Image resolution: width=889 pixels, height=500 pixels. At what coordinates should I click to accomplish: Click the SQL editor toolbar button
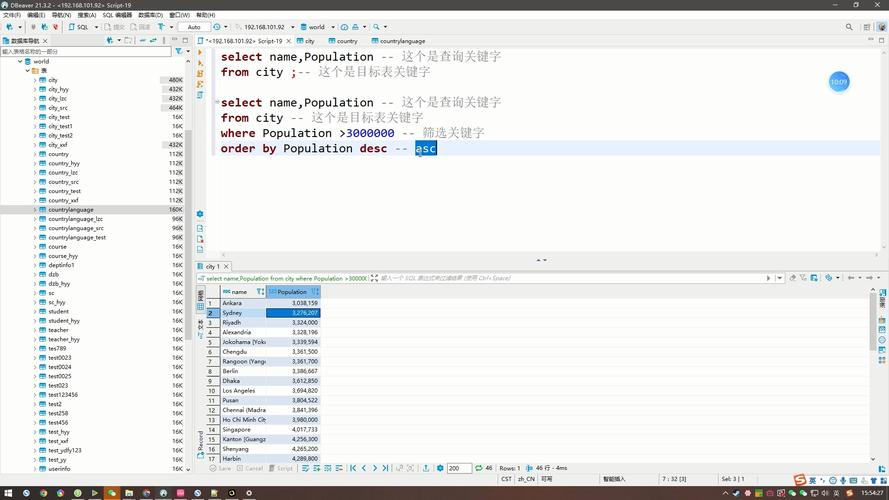[x=79, y=27]
